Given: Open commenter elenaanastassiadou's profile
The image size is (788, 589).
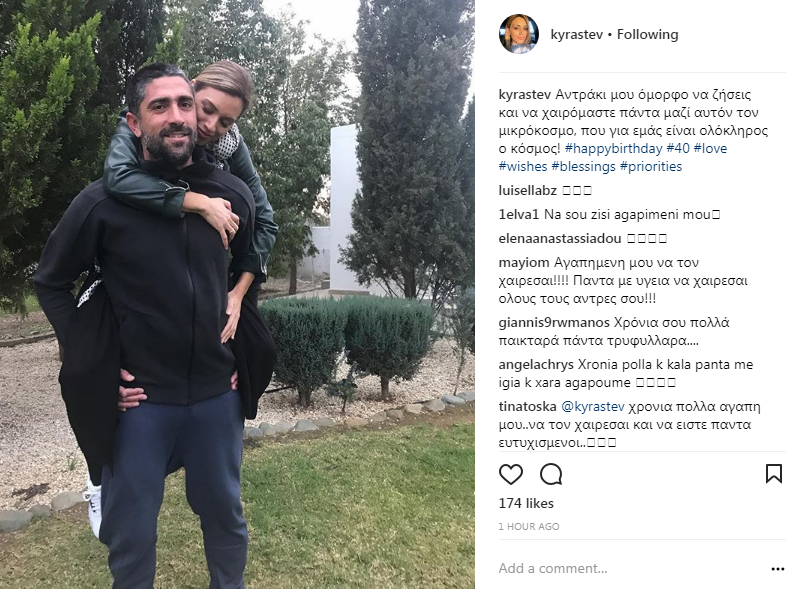Looking at the screenshot, I should (560, 238).
